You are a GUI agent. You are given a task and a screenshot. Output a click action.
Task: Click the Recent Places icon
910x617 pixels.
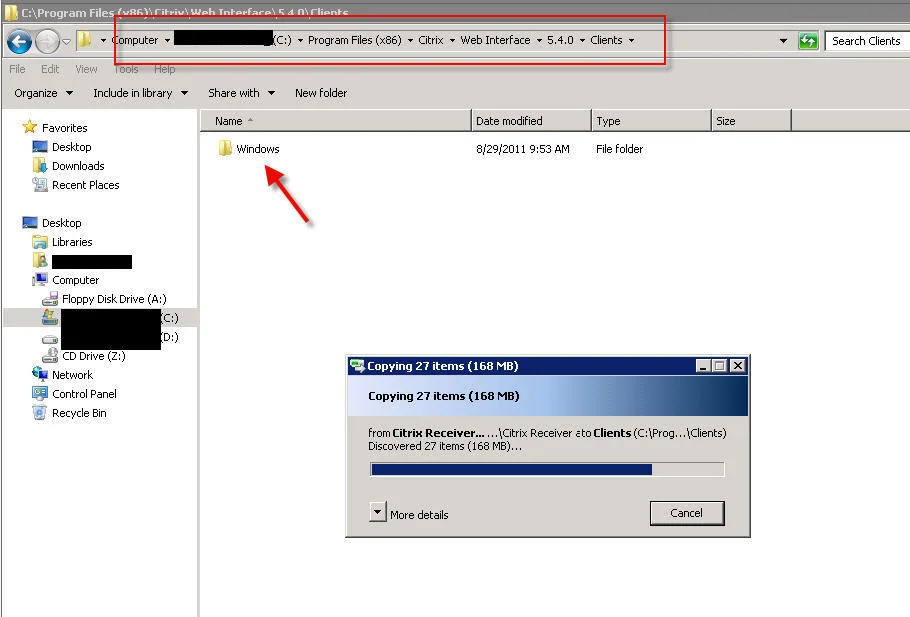click(x=39, y=185)
